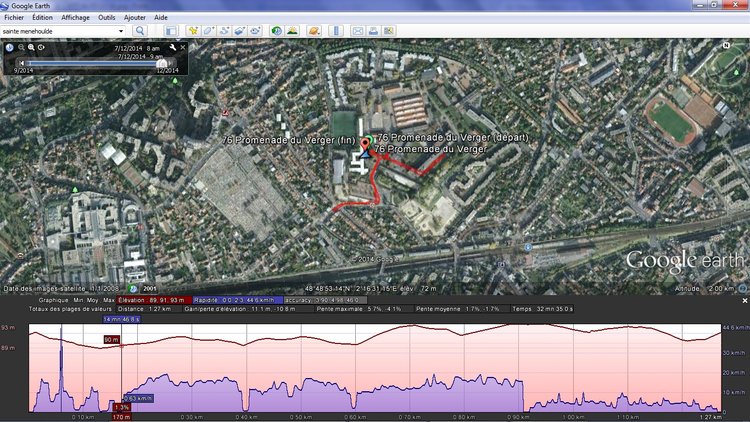Click the 1.3% slope tooltip

coord(122,407)
